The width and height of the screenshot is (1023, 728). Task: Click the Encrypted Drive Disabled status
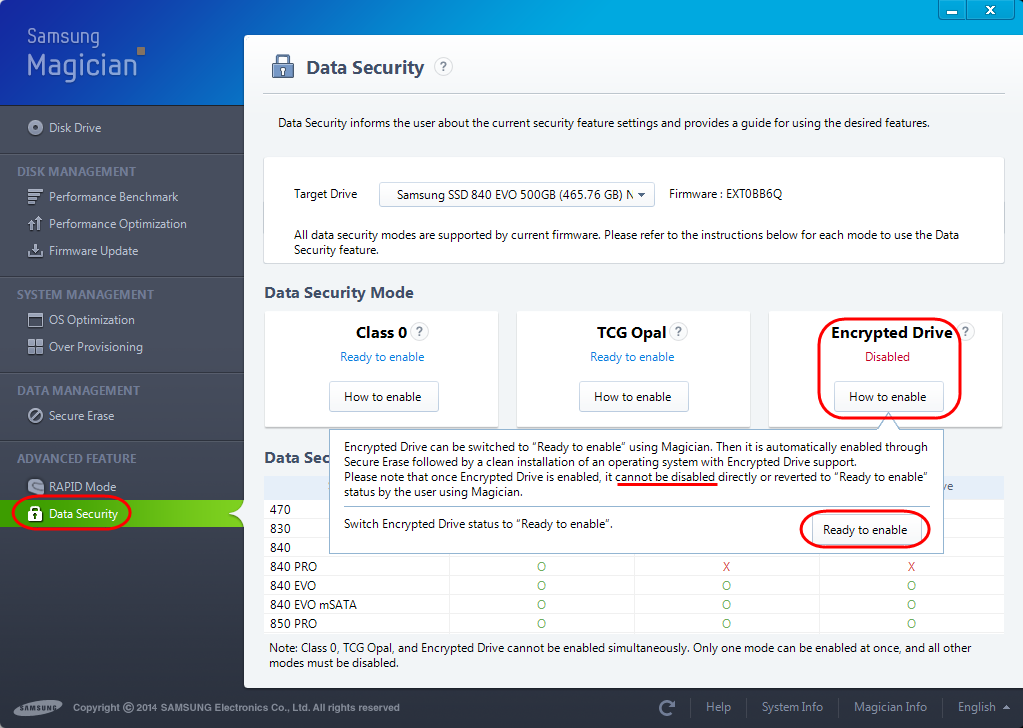point(887,357)
